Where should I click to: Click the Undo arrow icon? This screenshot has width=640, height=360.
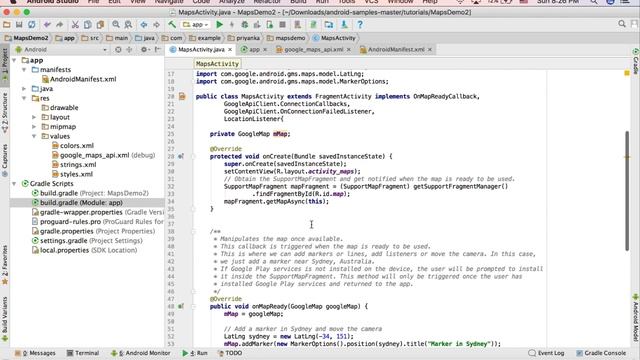[x=47, y=25]
